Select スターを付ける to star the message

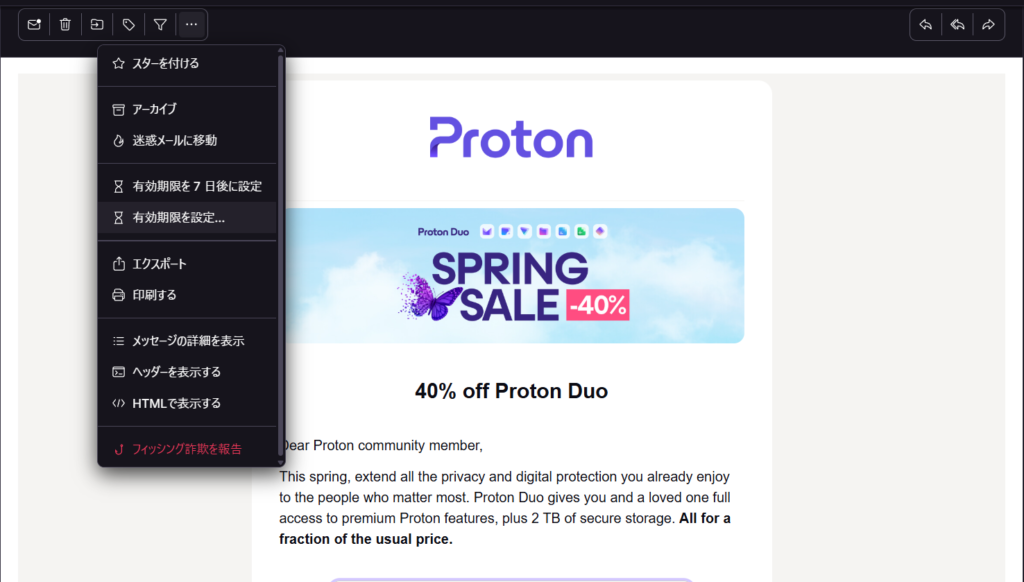(x=166, y=63)
